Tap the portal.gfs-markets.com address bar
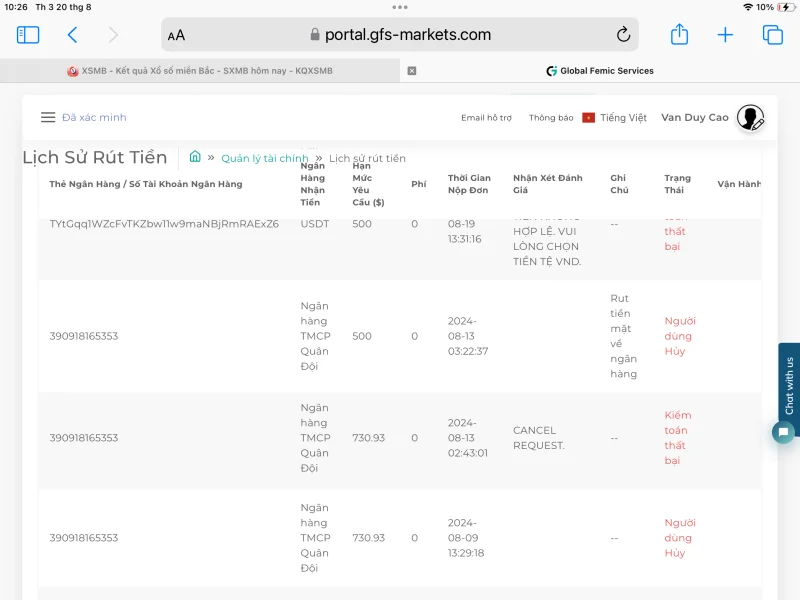The image size is (800, 600). (x=400, y=35)
